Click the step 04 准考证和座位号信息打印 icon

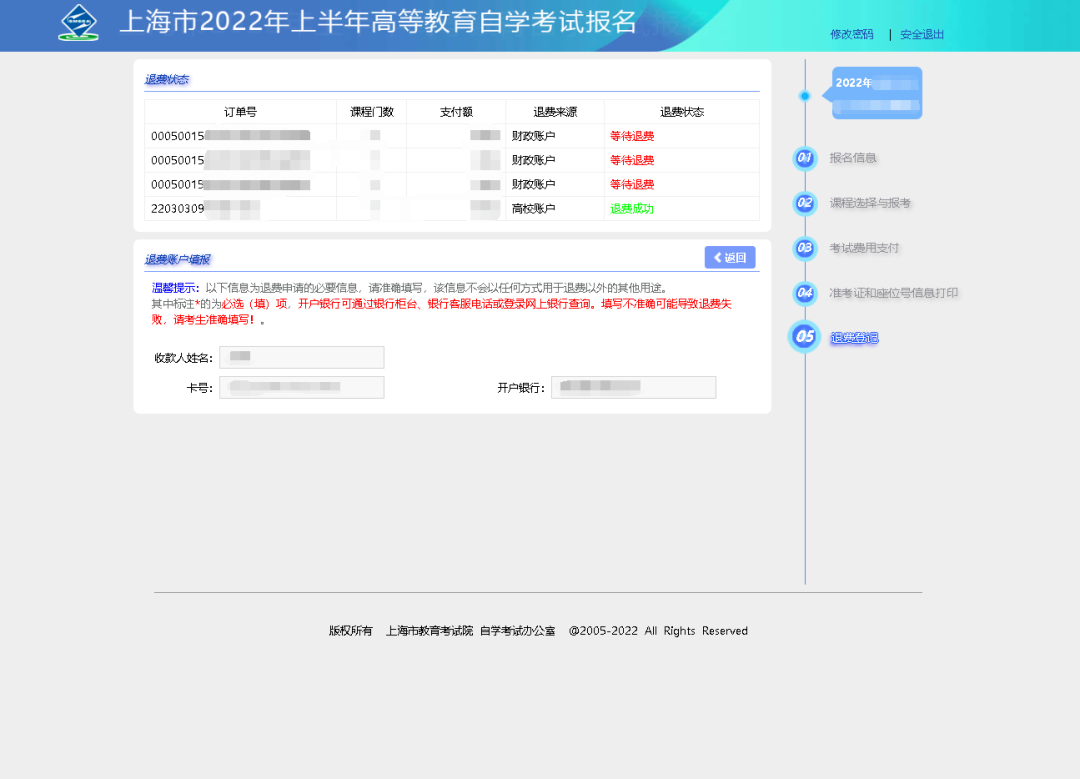point(804,293)
